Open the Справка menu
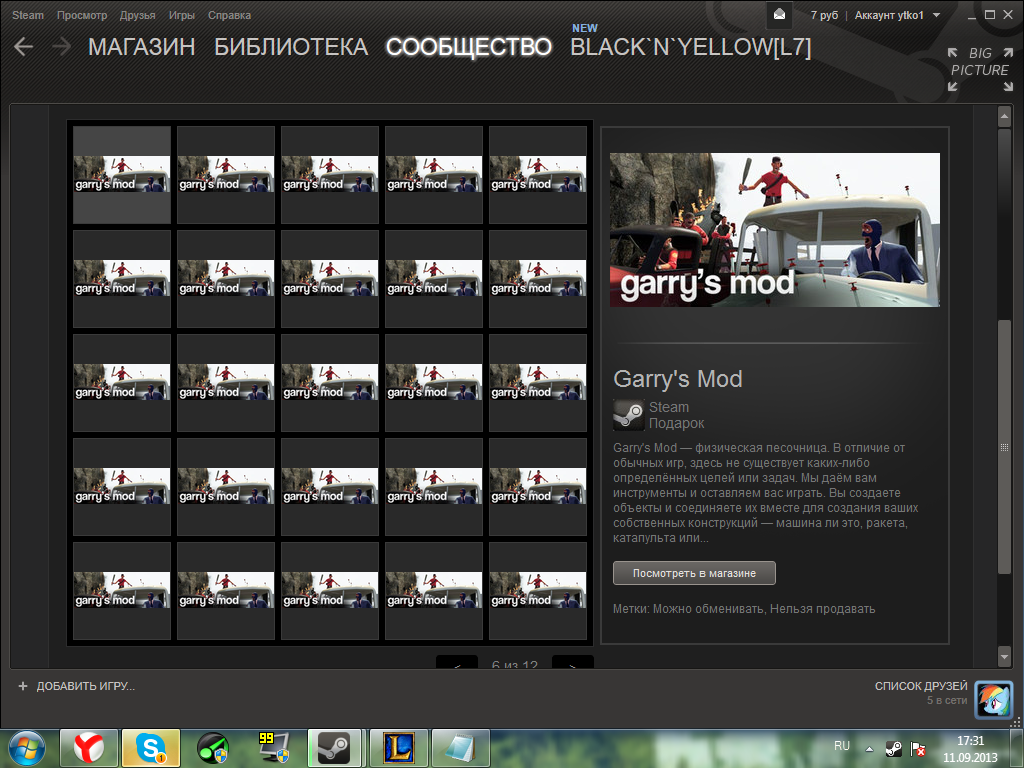The image size is (1024, 768). [229, 15]
